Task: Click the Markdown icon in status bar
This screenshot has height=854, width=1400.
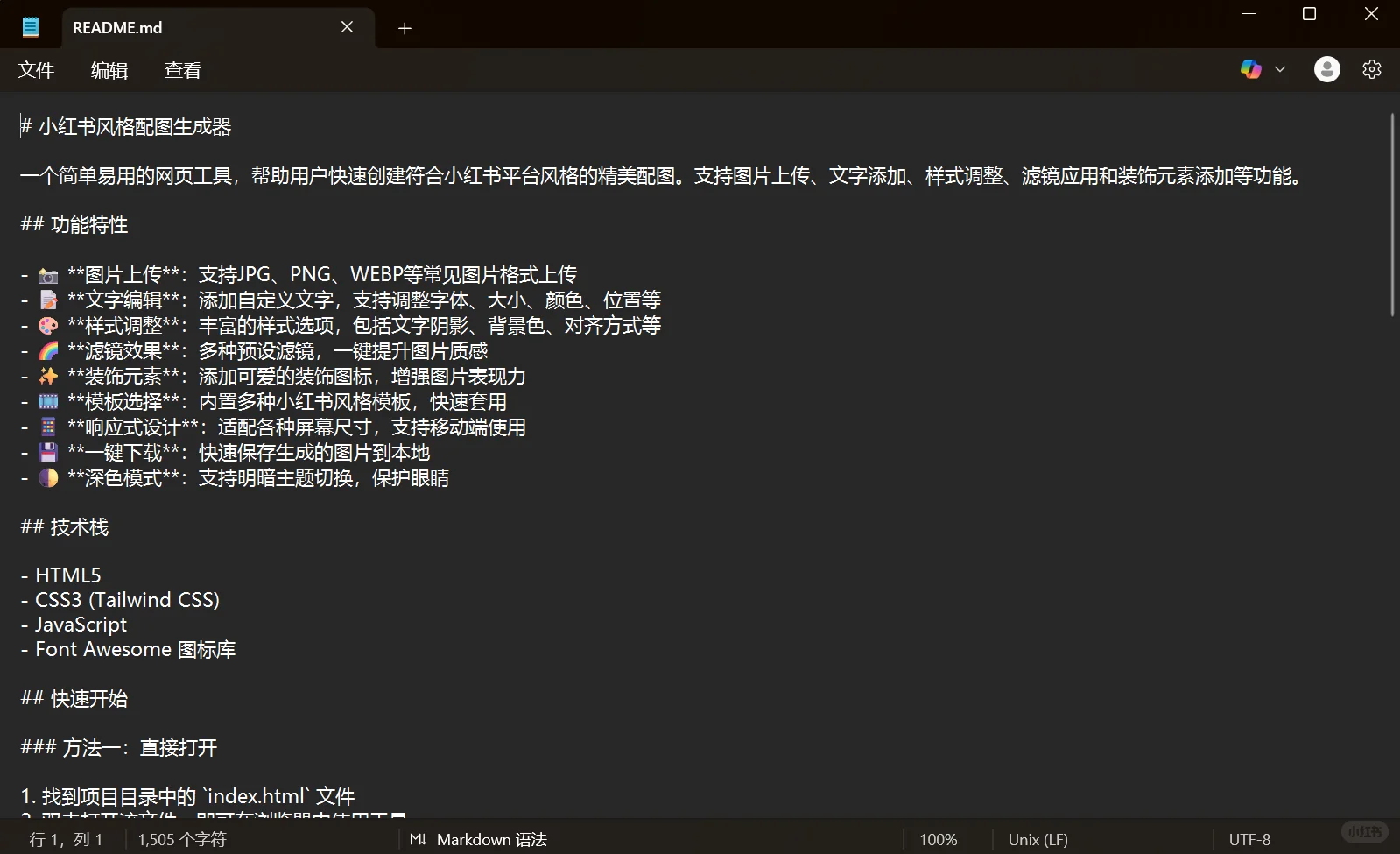Action: [x=419, y=839]
